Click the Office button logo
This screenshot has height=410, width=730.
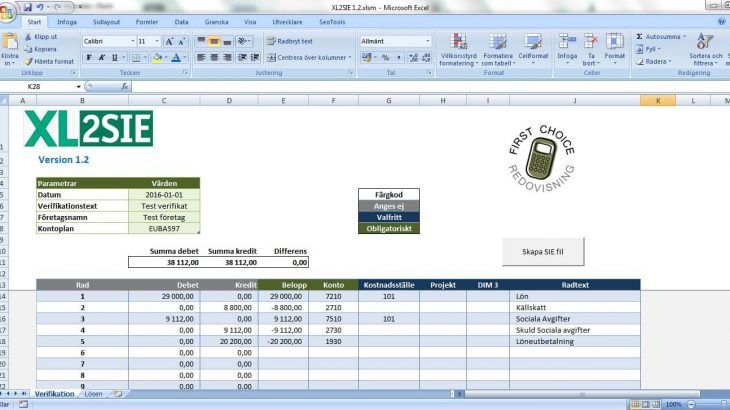(x=7, y=13)
